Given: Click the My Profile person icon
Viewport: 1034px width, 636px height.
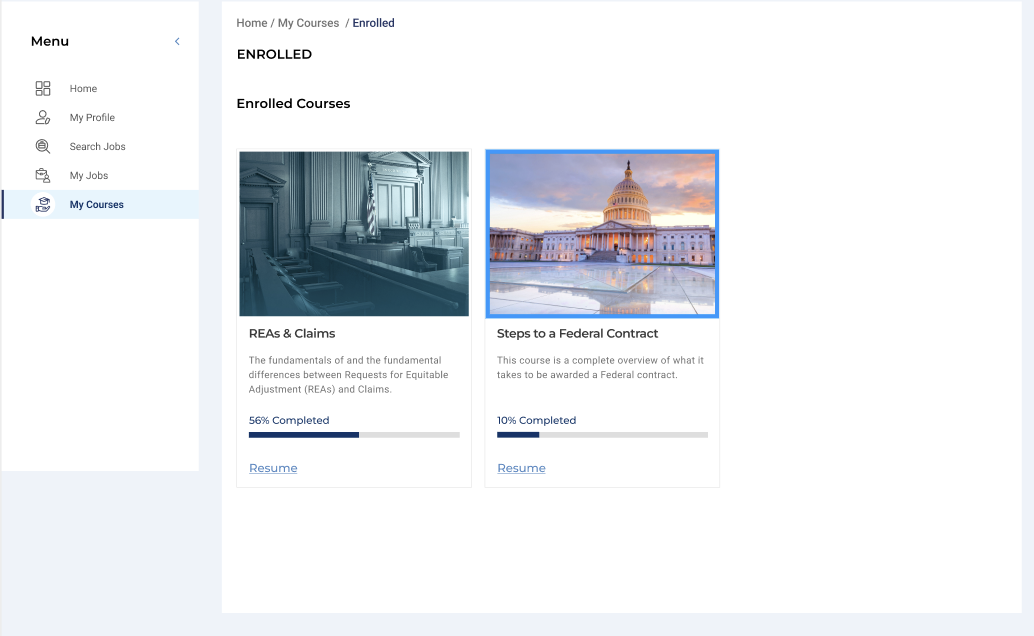Looking at the screenshot, I should coord(43,118).
